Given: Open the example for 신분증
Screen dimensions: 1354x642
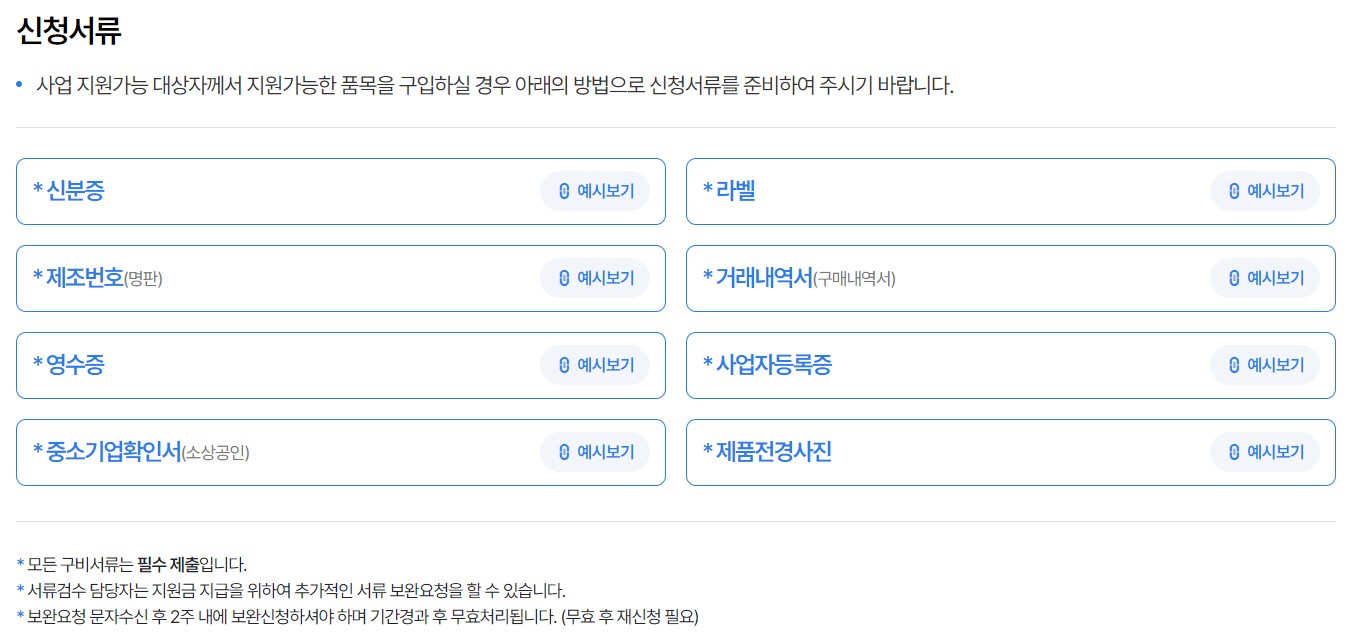Looking at the screenshot, I should pos(596,192).
